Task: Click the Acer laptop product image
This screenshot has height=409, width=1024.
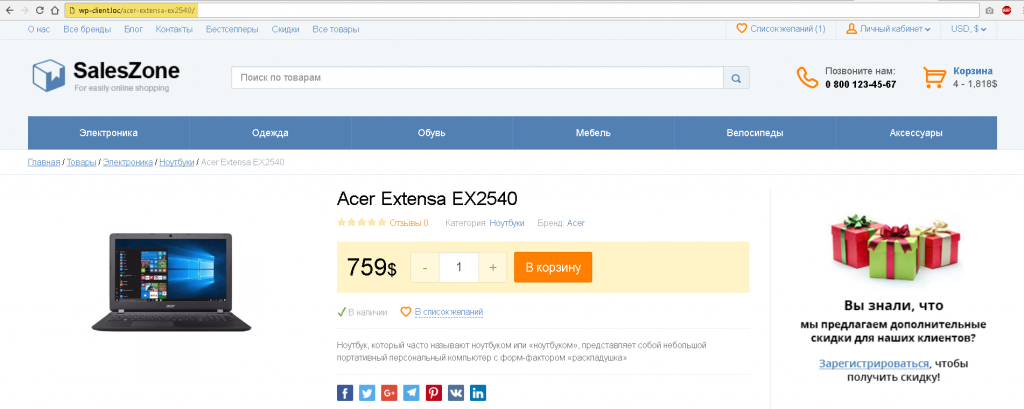Action: pyautogui.click(x=171, y=282)
